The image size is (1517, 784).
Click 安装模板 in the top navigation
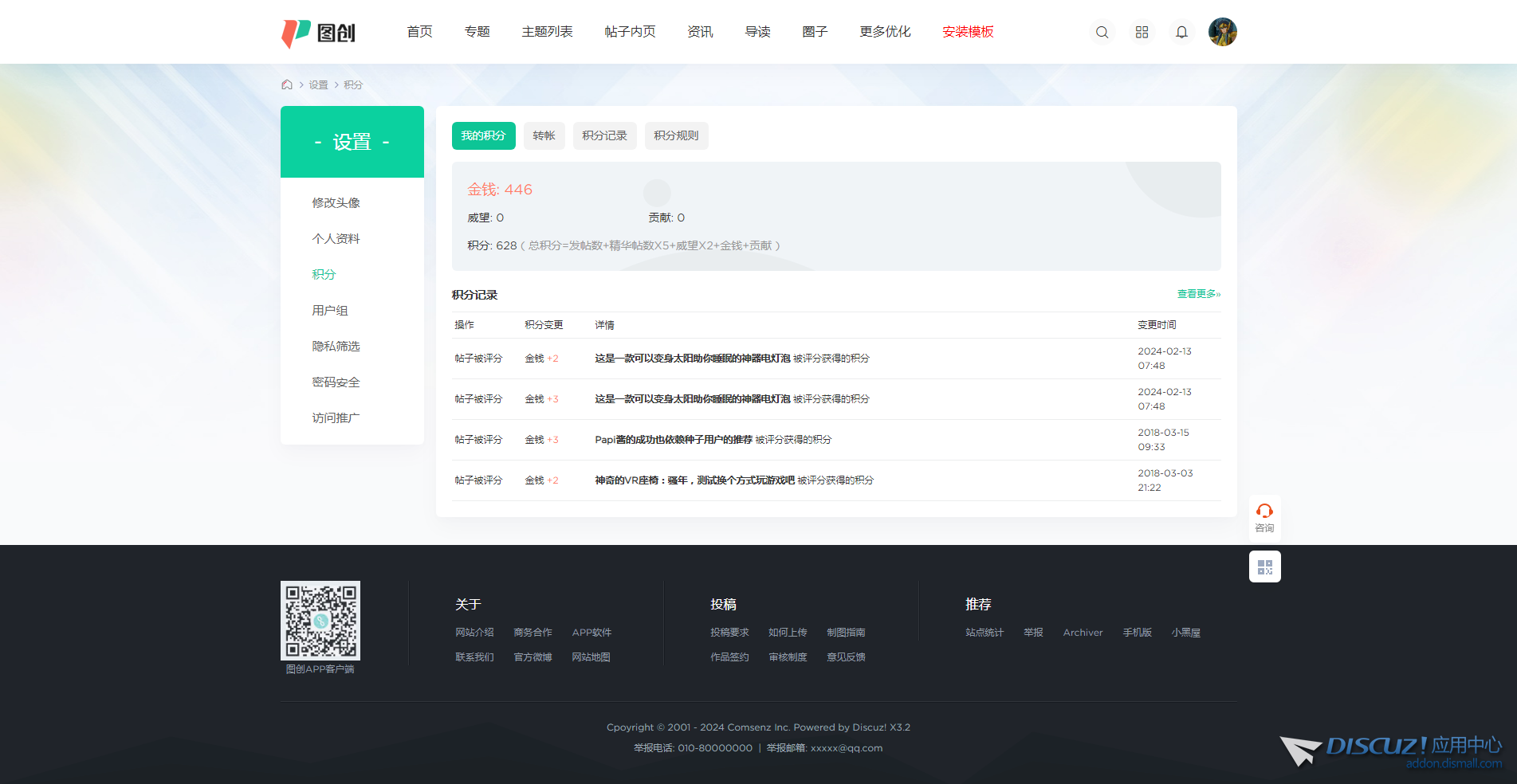click(x=968, y=32)
